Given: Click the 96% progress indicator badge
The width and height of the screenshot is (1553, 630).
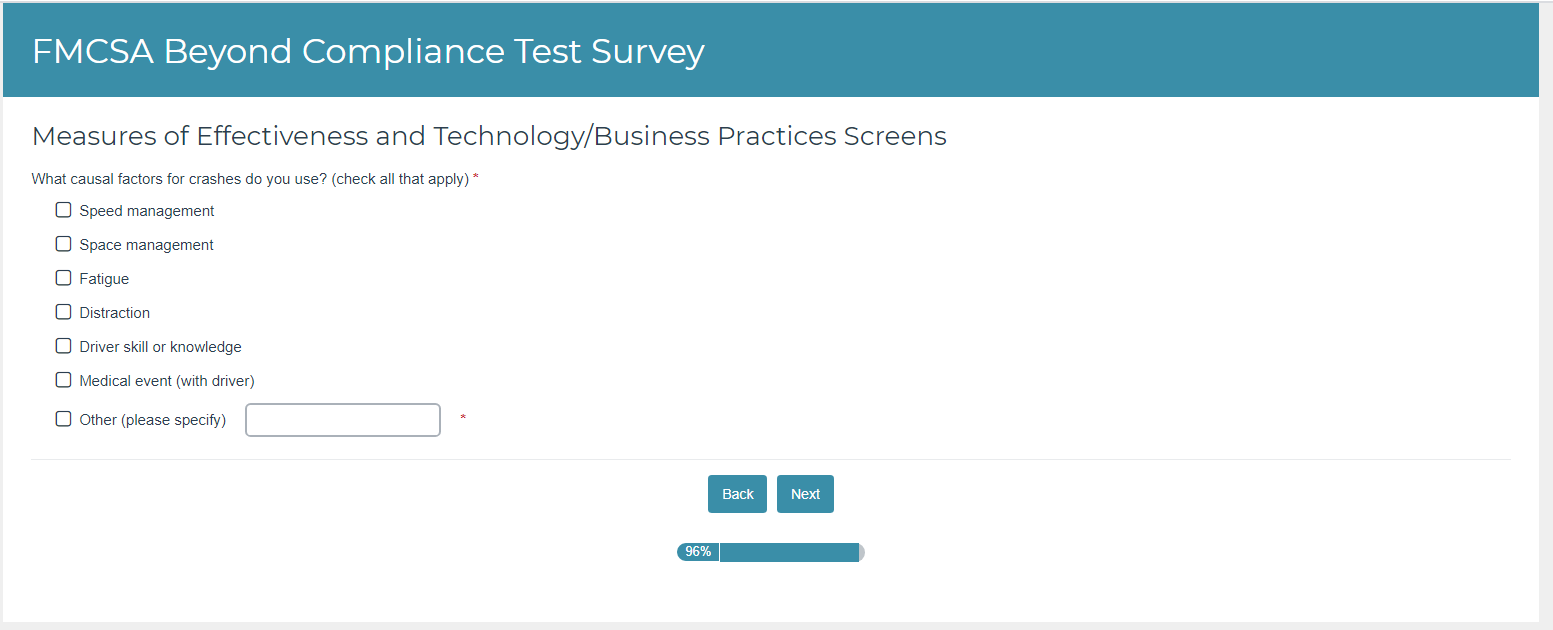Looking at the screenshot, I should tap(698, 552).
